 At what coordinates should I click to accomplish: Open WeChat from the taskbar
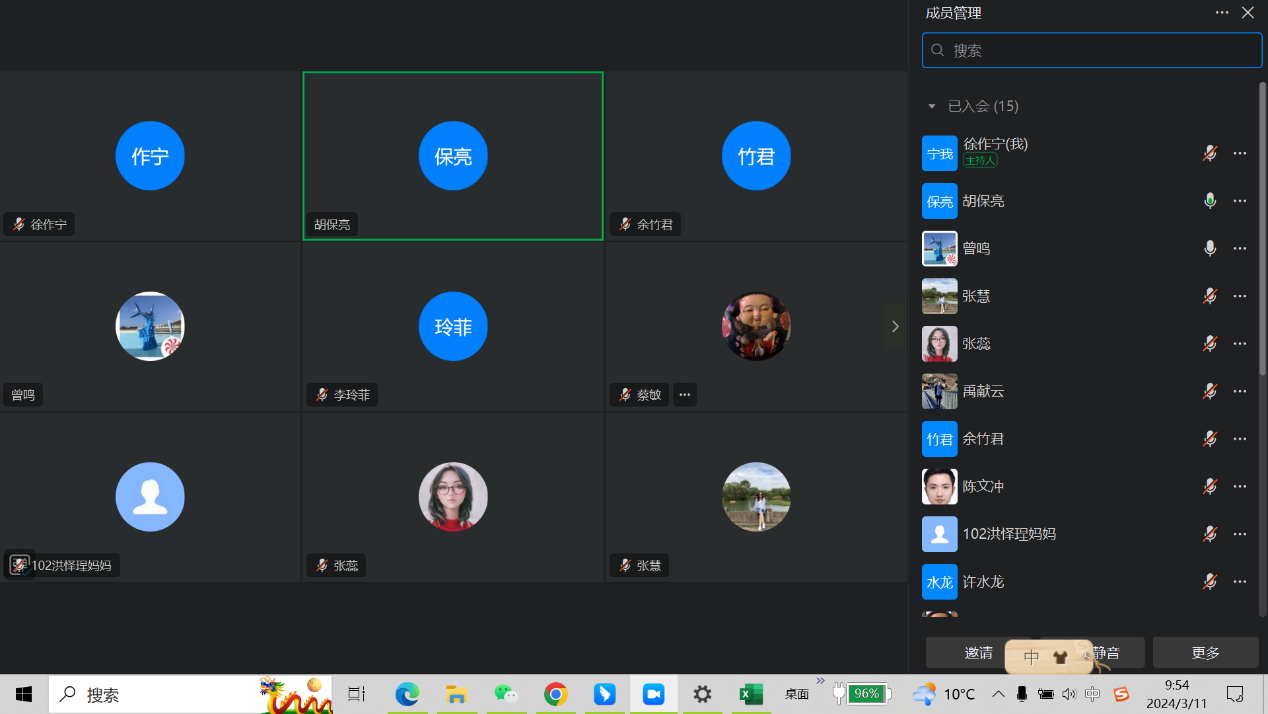pos(507,694)
